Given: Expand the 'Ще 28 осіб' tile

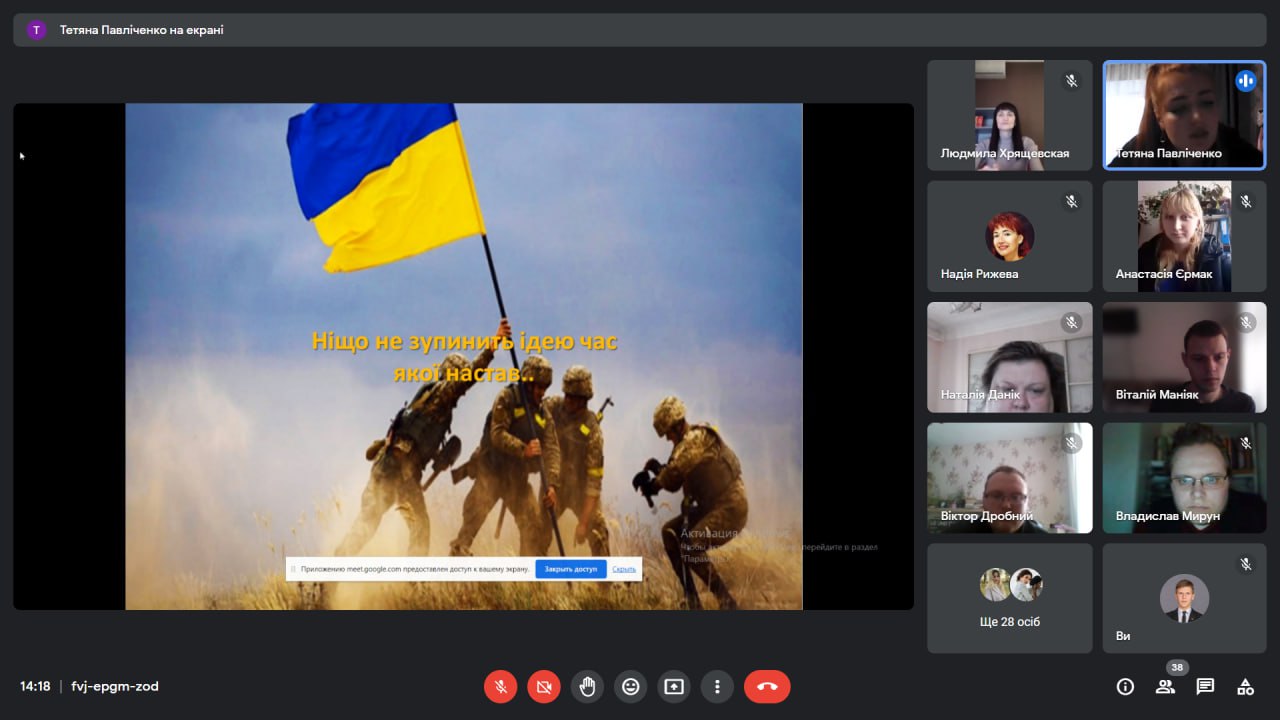Looking at the screenshot, I should 1009,598.
